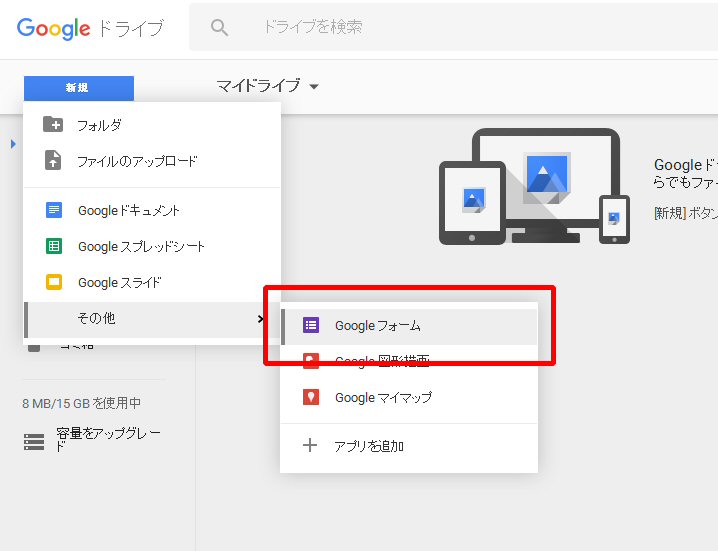
Task: Click the Google Sheets green icon
Action: 54,246
